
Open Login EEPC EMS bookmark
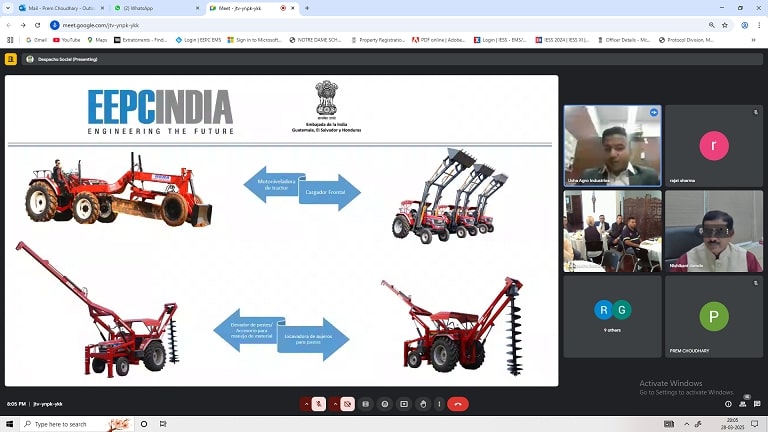pyautogui.click(x=198, y=40)
